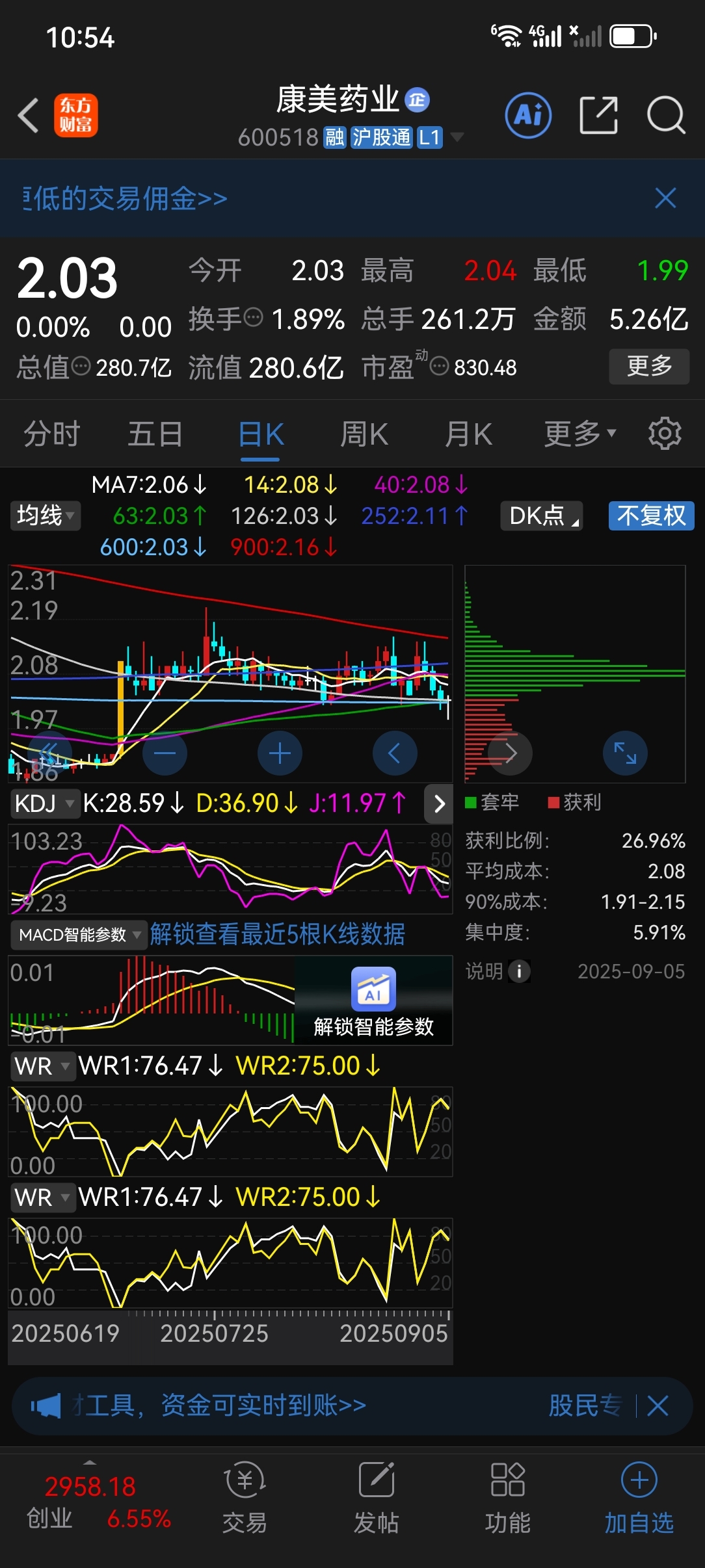Close the 交易佣金 banner
The width and height of the screenshot is (705, 1568).
[x=665, y=198]
